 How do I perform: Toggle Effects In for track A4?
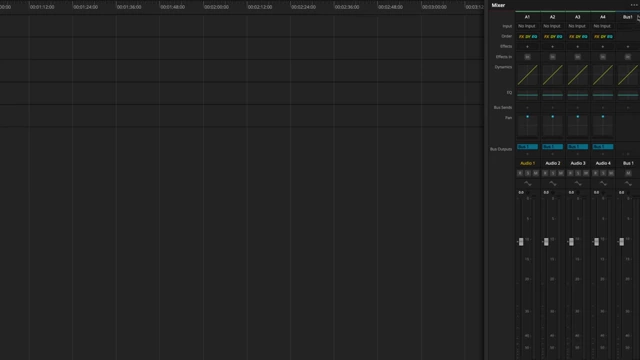tap(603, 57)
